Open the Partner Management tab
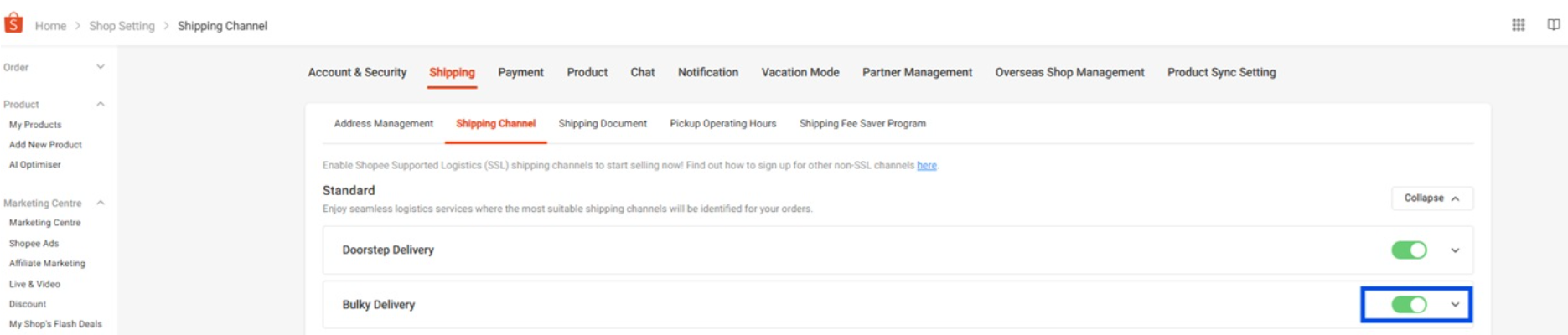 tap(917, 72)
